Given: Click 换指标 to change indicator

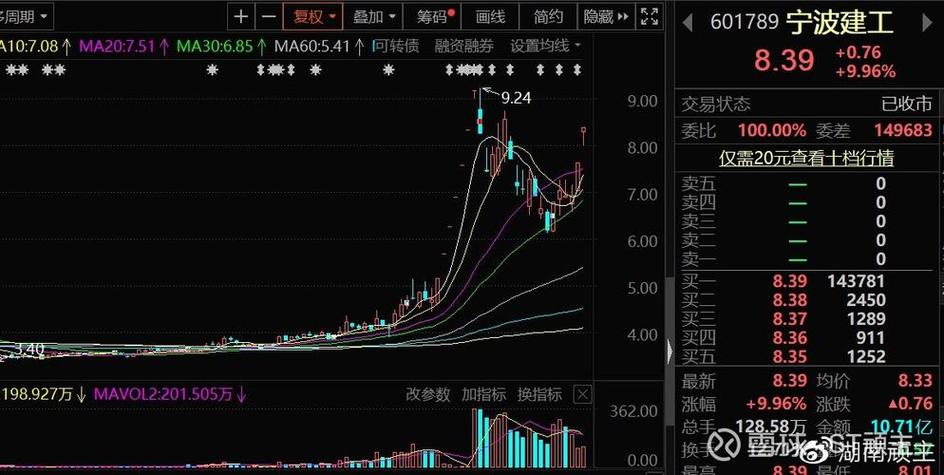Looking at the screenshot, I should [539, 395].
